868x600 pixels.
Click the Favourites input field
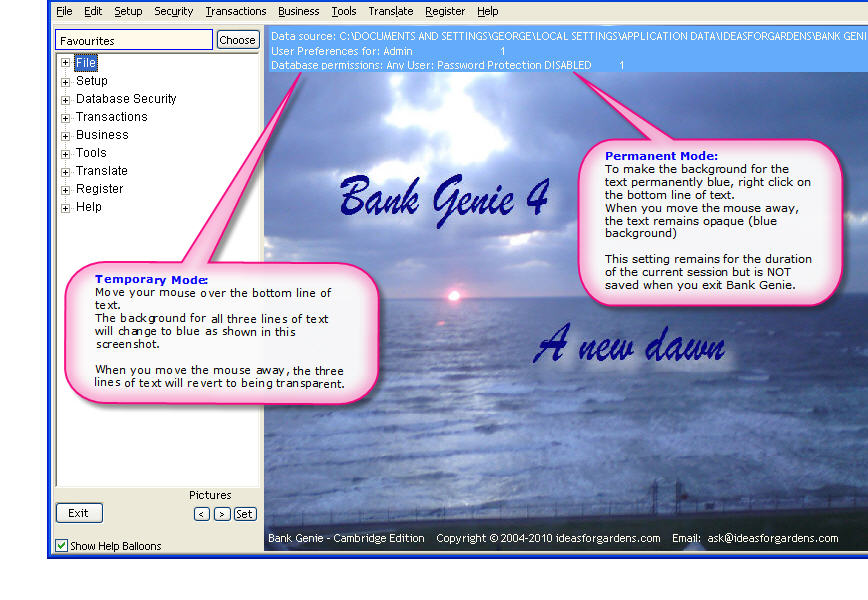point(134,40)
